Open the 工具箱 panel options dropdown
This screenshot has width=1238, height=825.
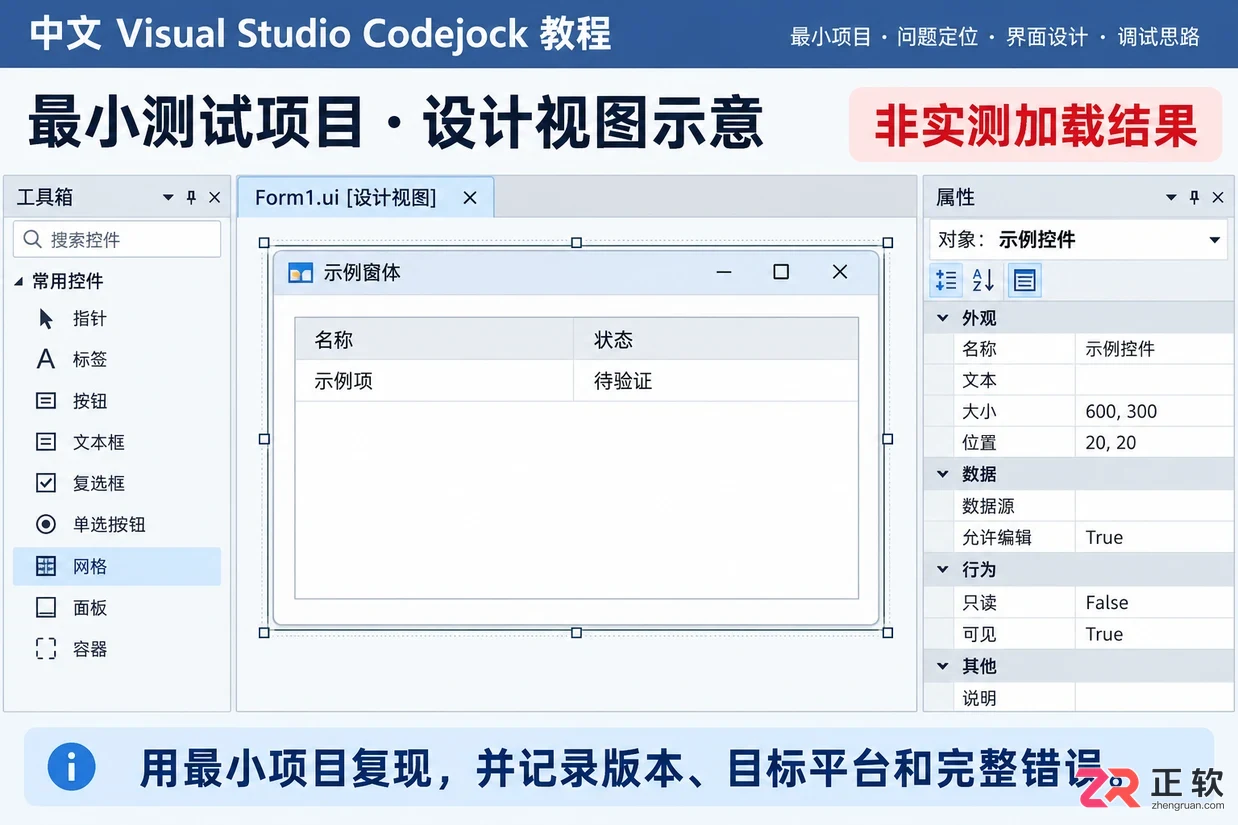click(x=168, y=198)
